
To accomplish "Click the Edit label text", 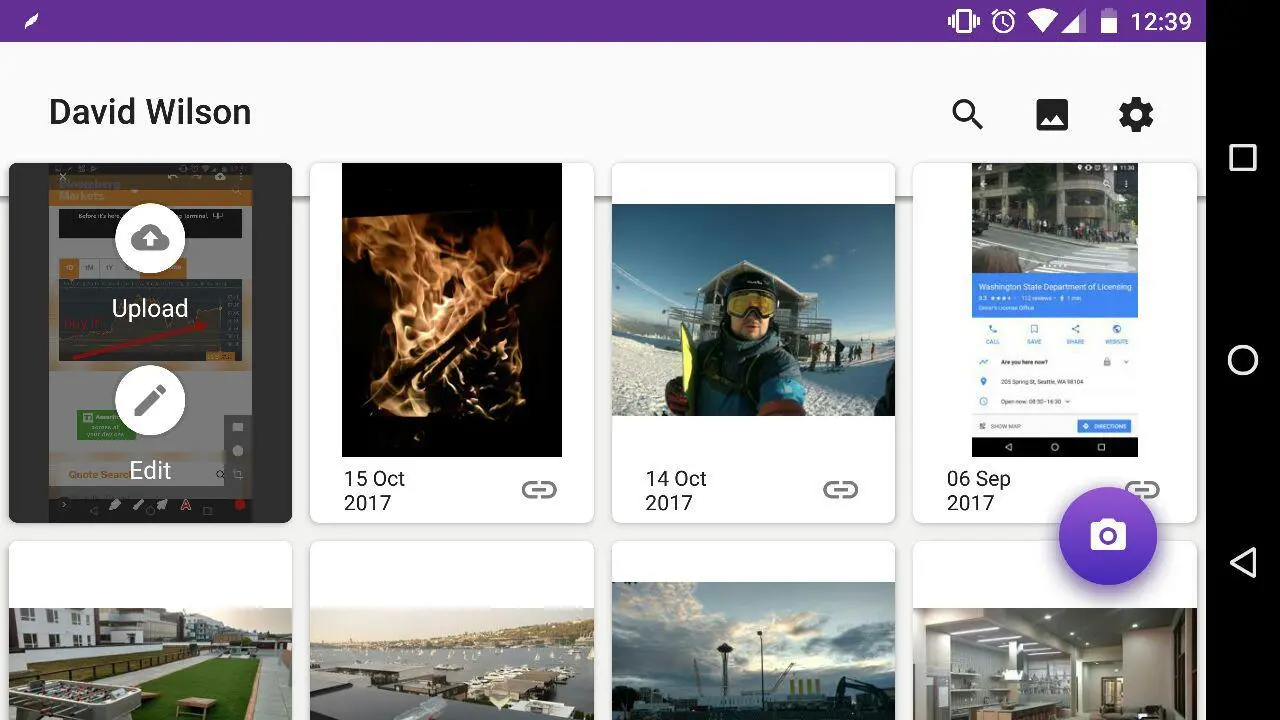I will [150, 470].
